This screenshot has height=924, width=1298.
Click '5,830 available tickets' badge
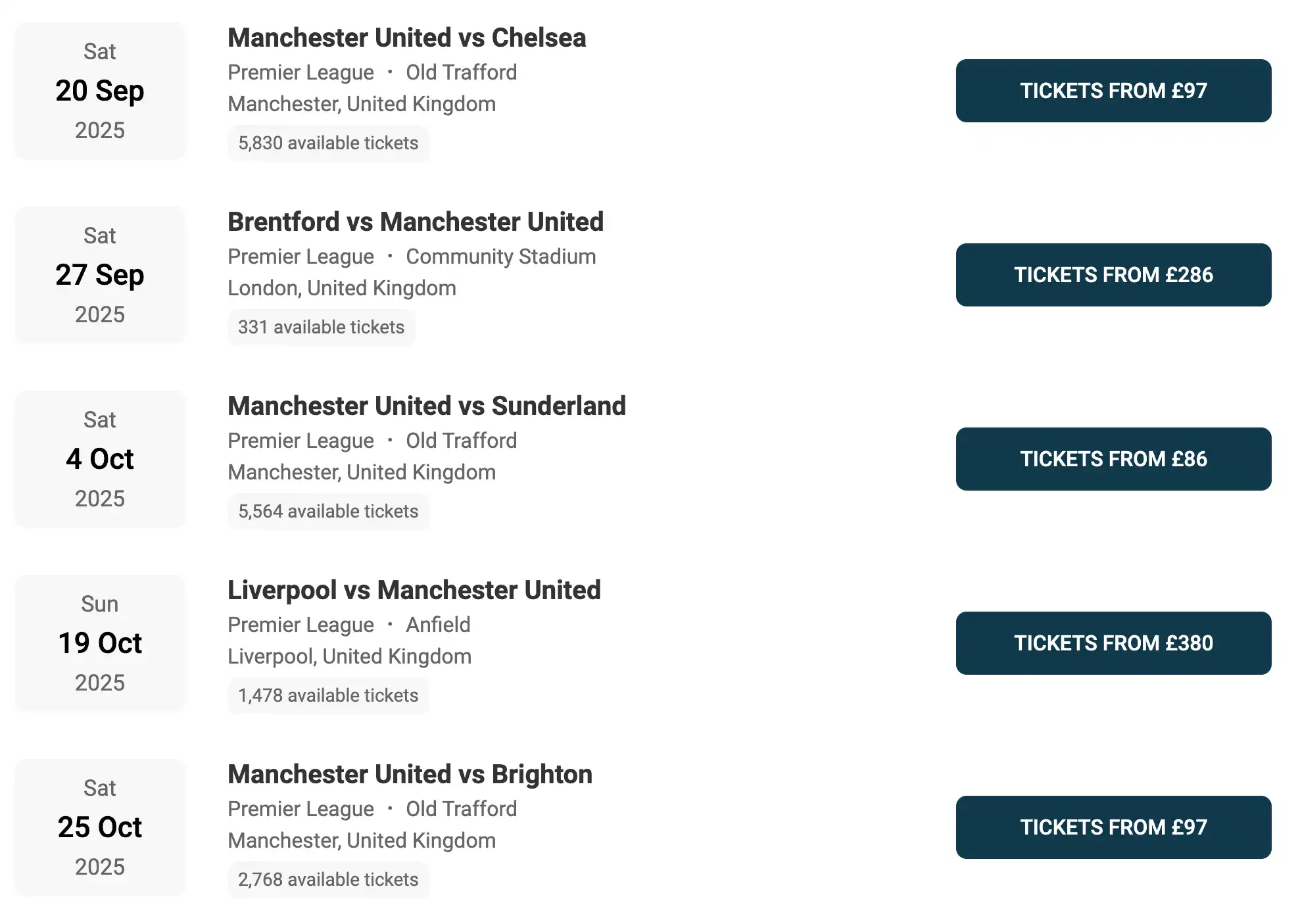pyautogui.click(x=328, y=143)
